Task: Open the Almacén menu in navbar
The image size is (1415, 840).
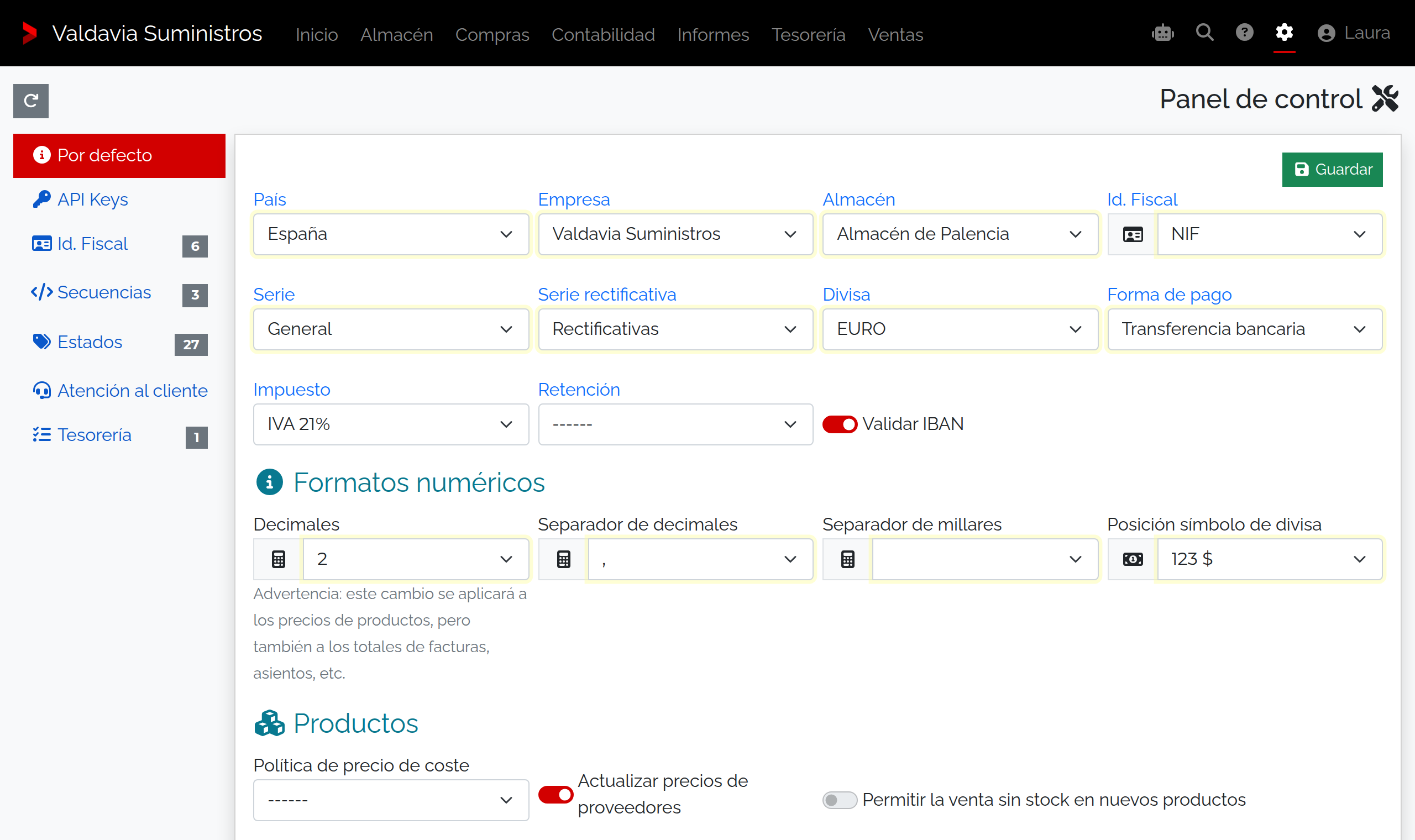Action: 396,34
